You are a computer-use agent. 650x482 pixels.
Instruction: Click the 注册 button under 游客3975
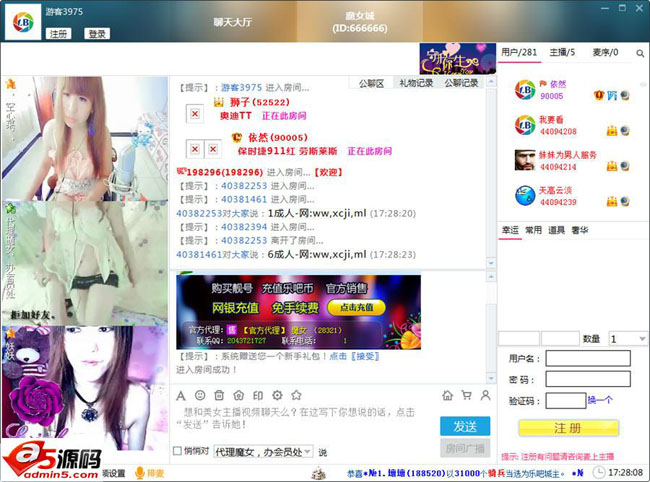(58, 34)
